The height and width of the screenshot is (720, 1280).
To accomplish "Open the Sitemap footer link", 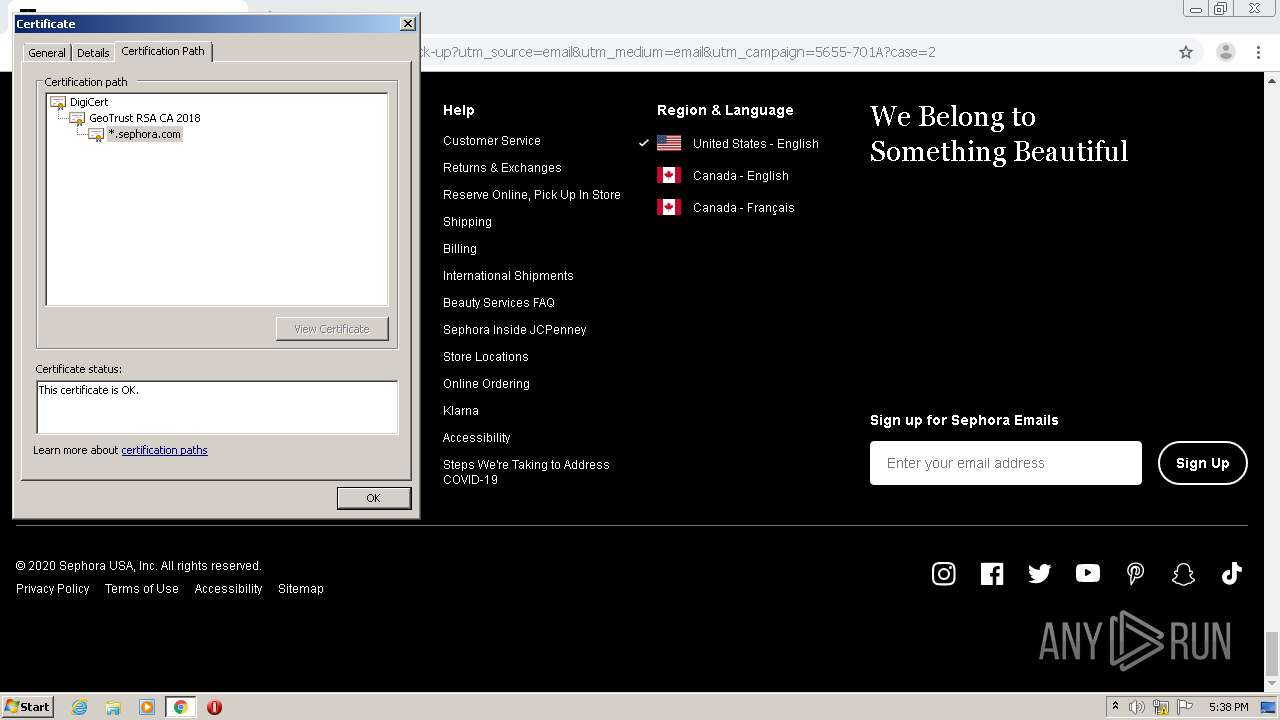I will tap(301, 589).
